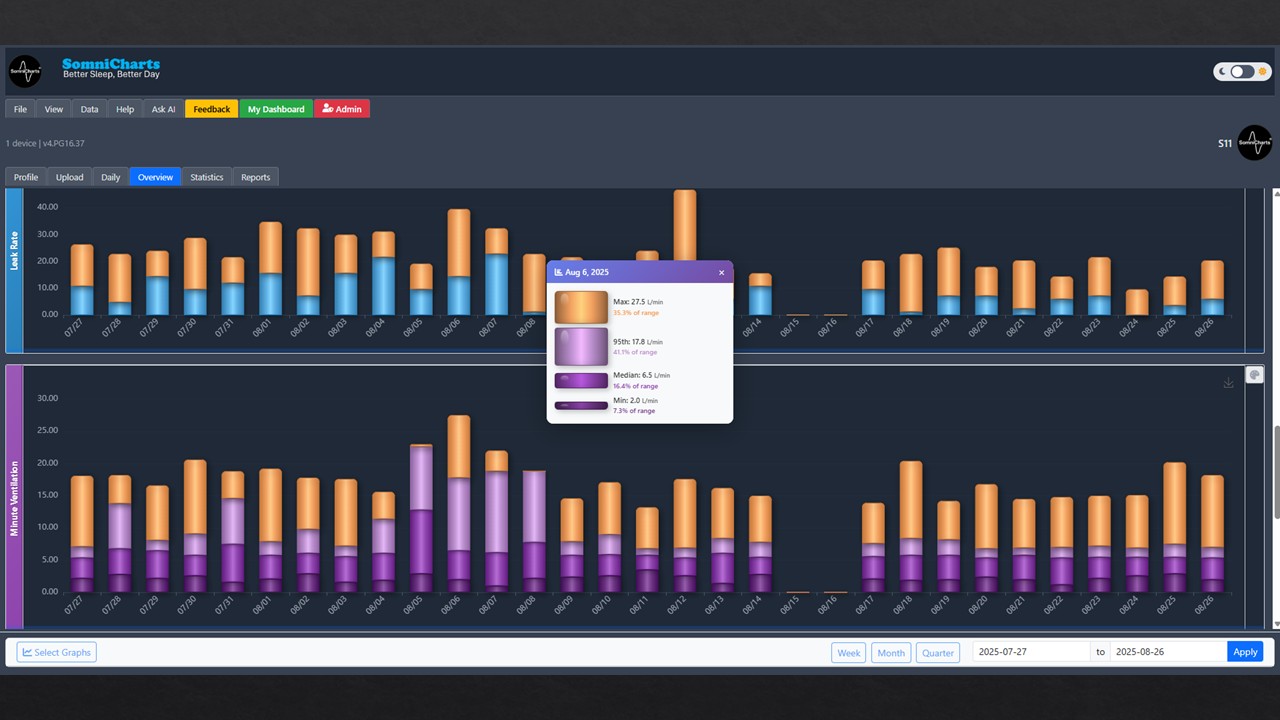This screenshot has width=1280, height=720.
Task: Click the "95th: 17.8 L/min" text in popup
Action: (x=638, y=342)
